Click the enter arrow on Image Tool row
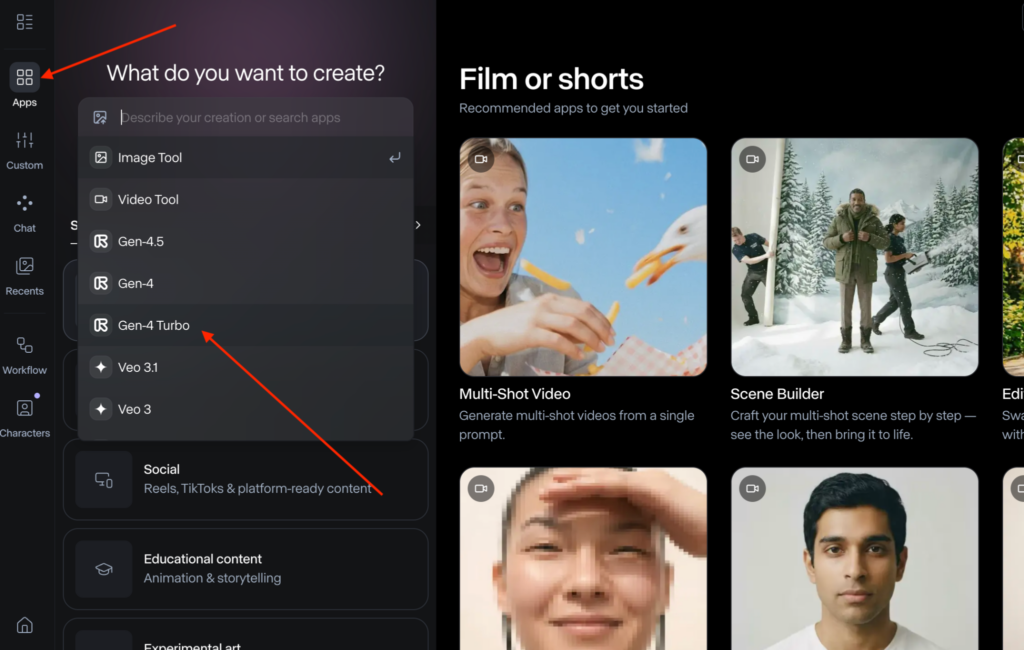Screen dimensions: 1024x650 point(394,158)
